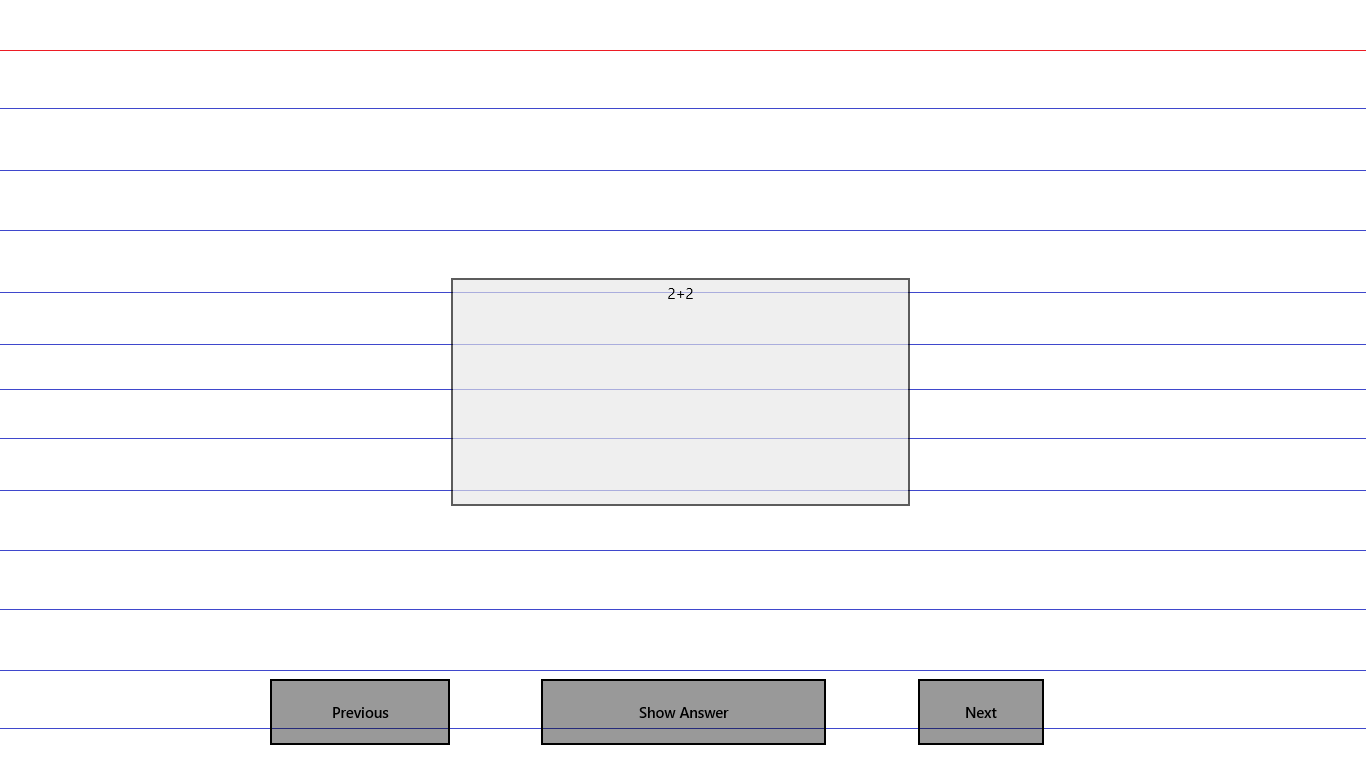Go to the Next flashcard
This screenshot has width=1366, height=768.
(x=980, y=712)
